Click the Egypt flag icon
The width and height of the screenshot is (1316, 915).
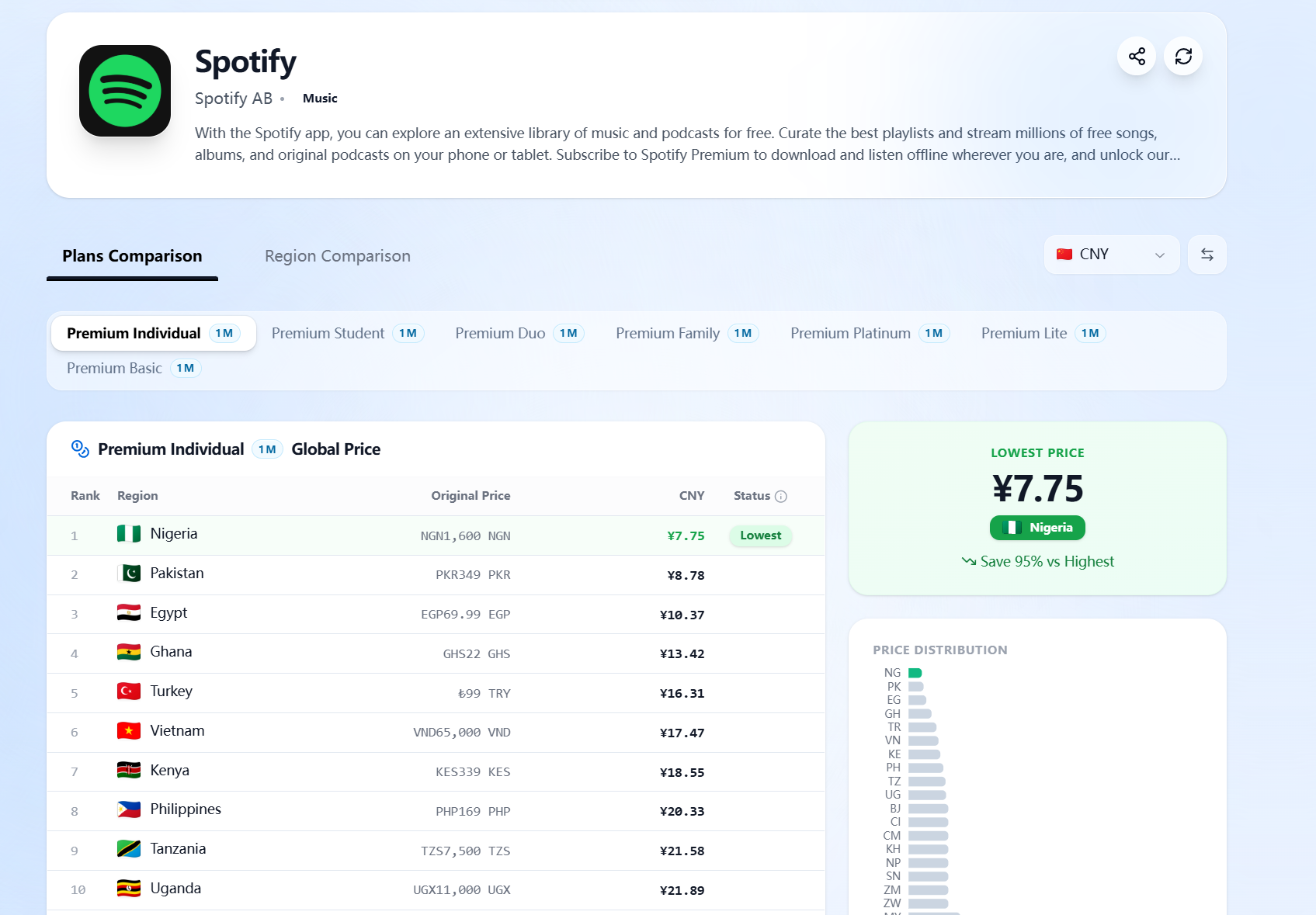[x=129, y=613]
